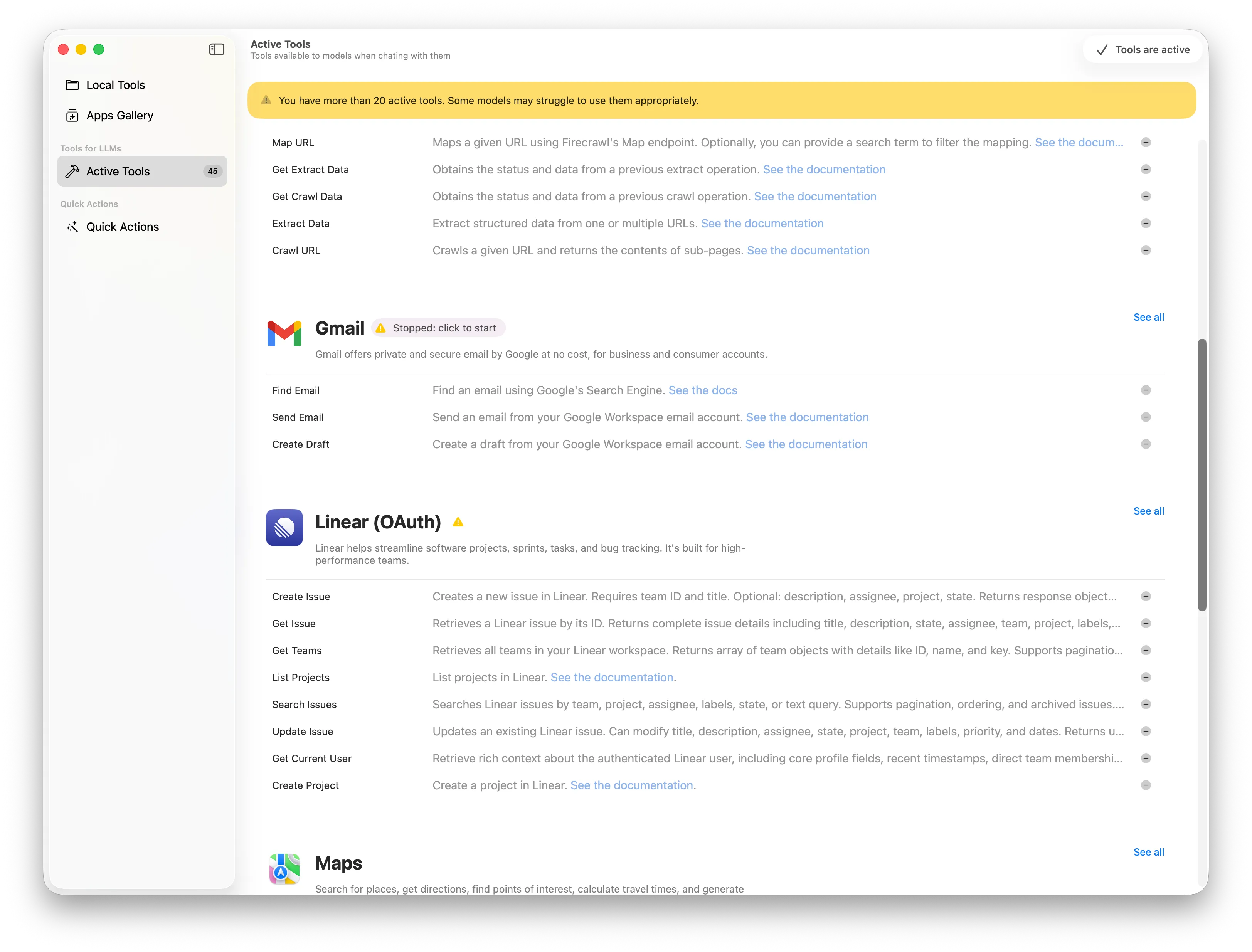Screen dimensions: 1252x952
Task: Click the Linear (OAuth) app icon
Action: tap(284, 528)
